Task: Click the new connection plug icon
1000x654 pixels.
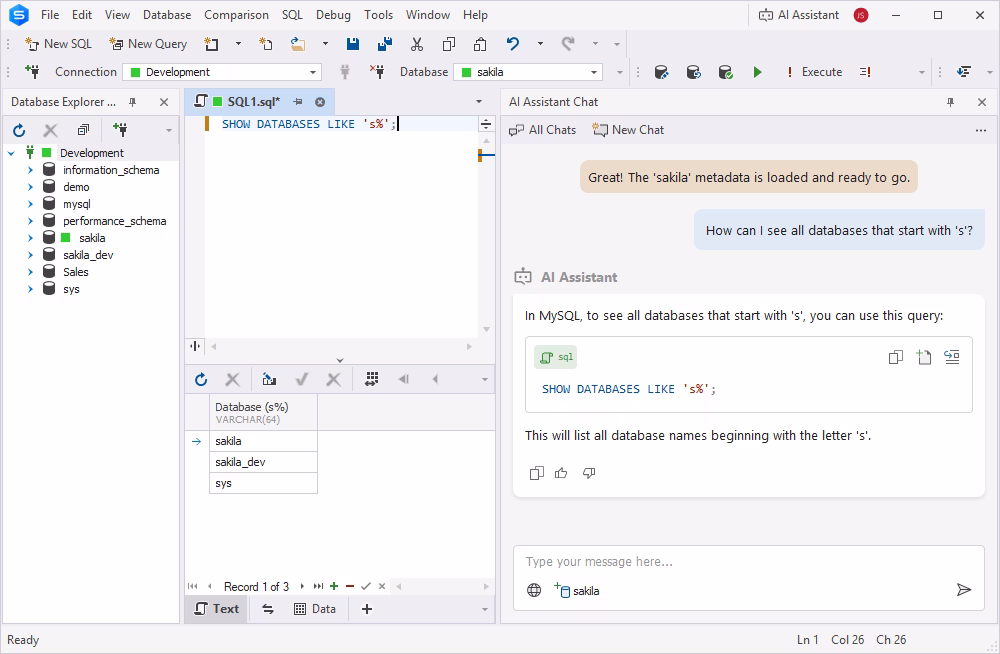Action: point(32,72)
